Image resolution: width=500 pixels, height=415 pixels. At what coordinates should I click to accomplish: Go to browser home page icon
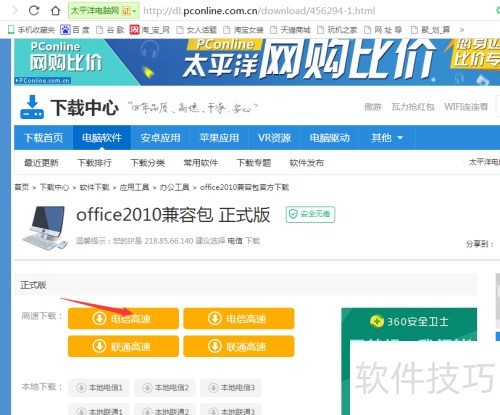coord(55,11)
